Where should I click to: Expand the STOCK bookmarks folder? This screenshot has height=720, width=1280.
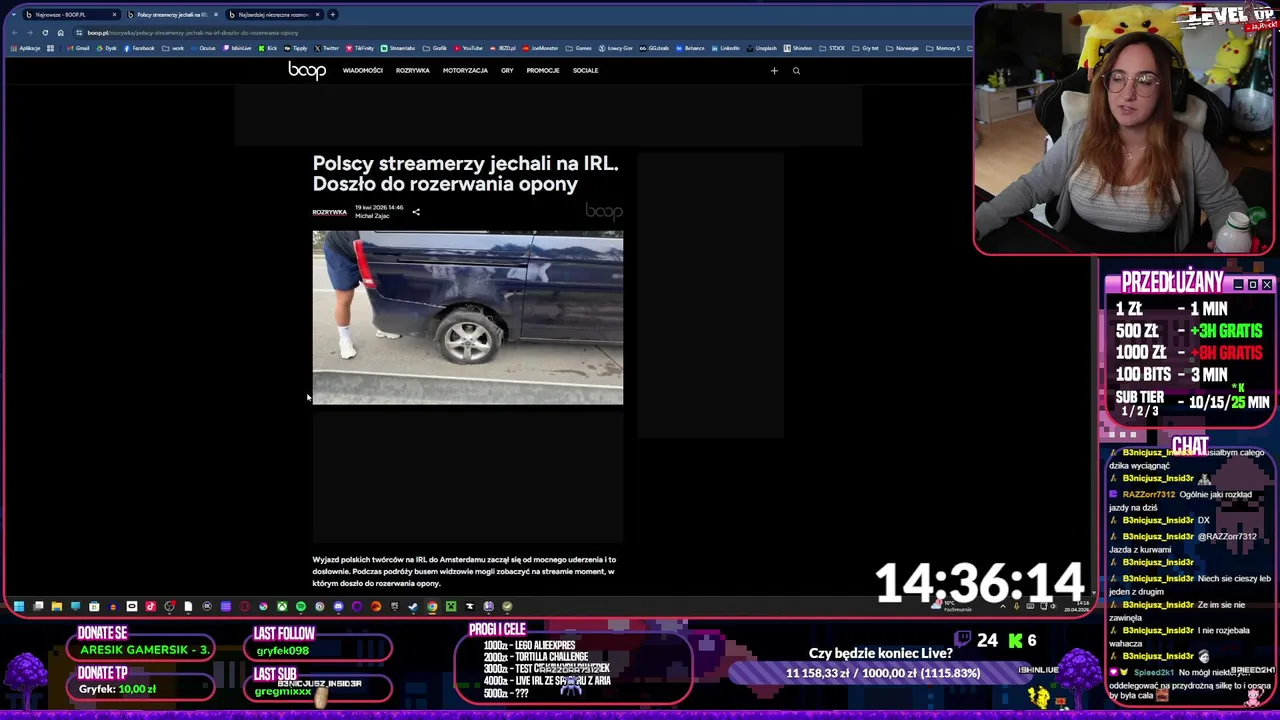(832, 48)
